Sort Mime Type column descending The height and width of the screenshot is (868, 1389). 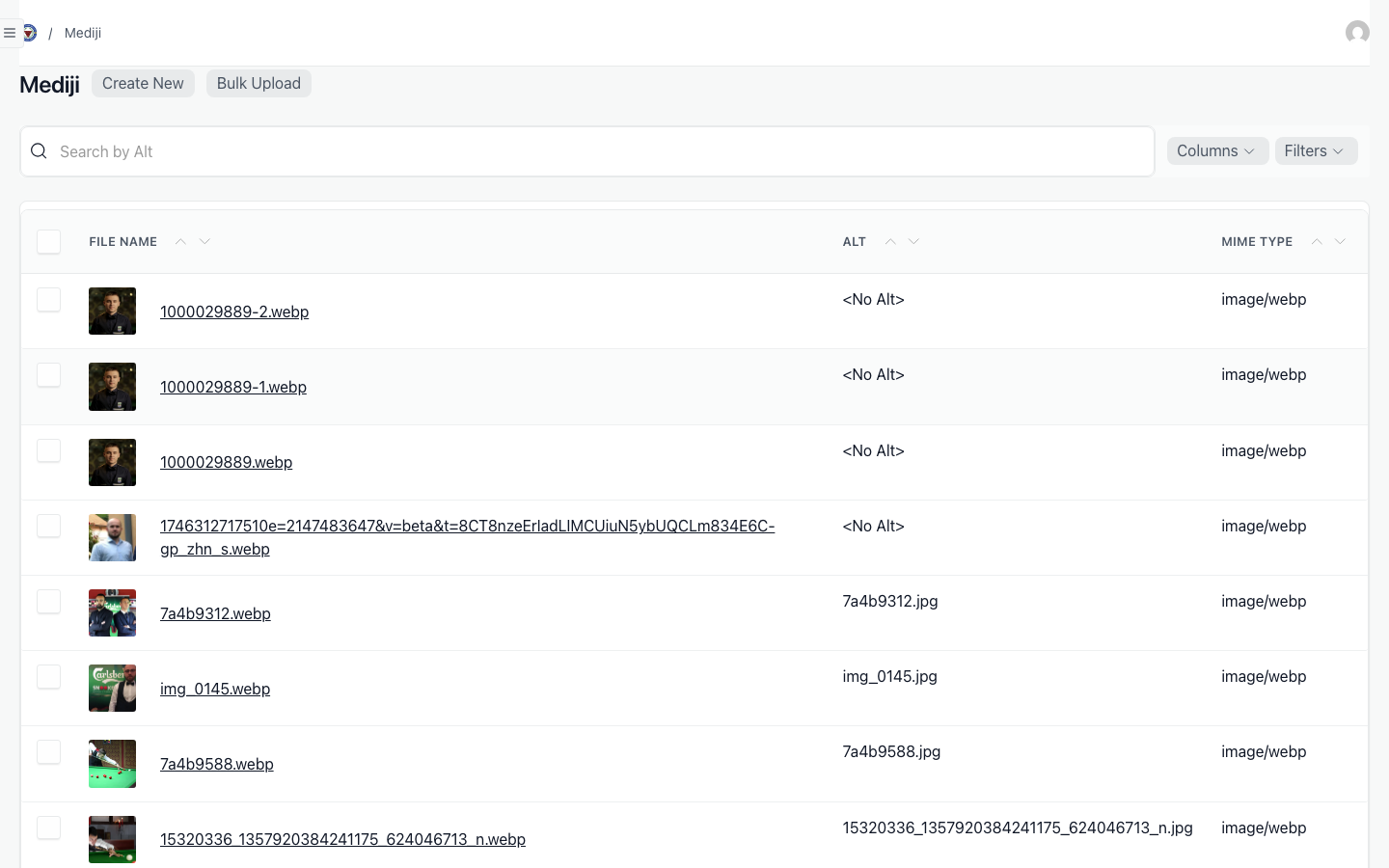1340,241
